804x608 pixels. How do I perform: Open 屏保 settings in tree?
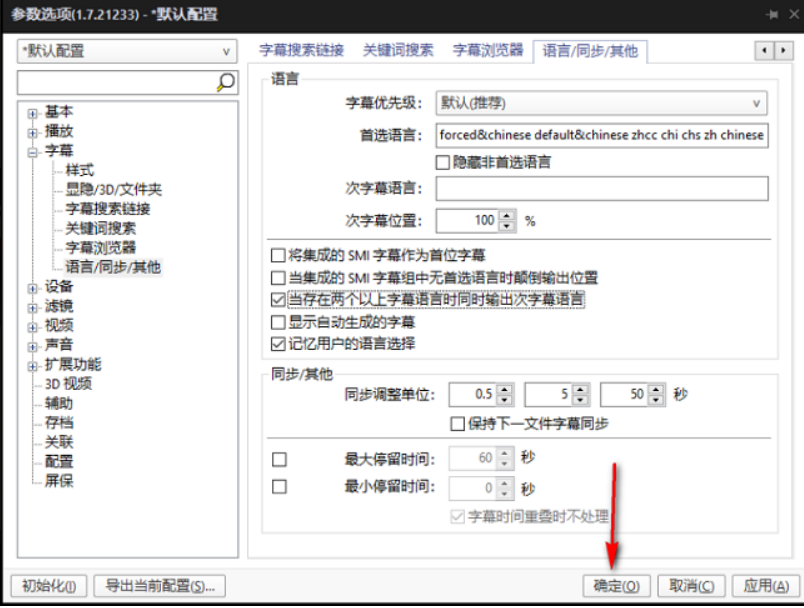[59, 481]
